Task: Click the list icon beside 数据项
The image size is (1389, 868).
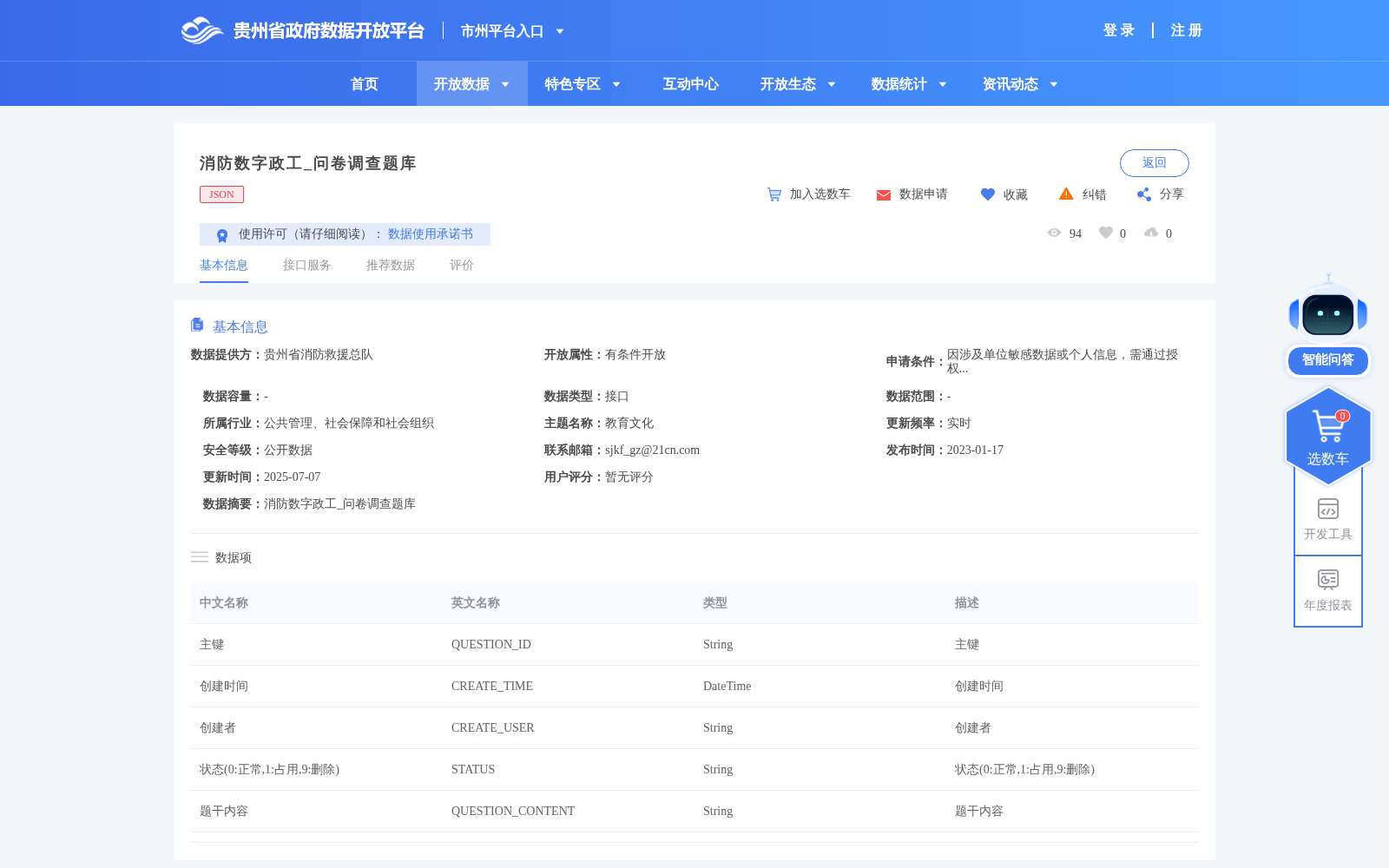Action: pyautogui.click(x=200, y=557)
